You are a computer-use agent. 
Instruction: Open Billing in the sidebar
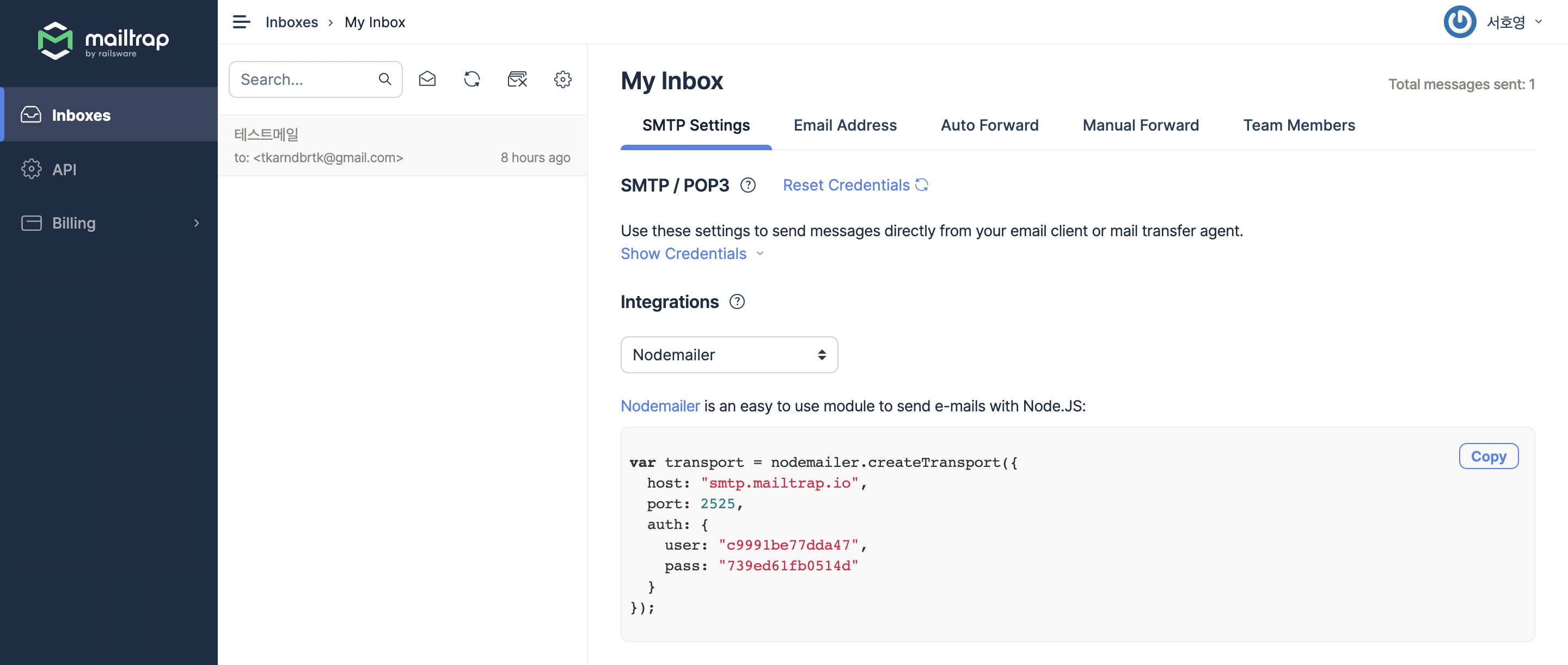point(109,223)
